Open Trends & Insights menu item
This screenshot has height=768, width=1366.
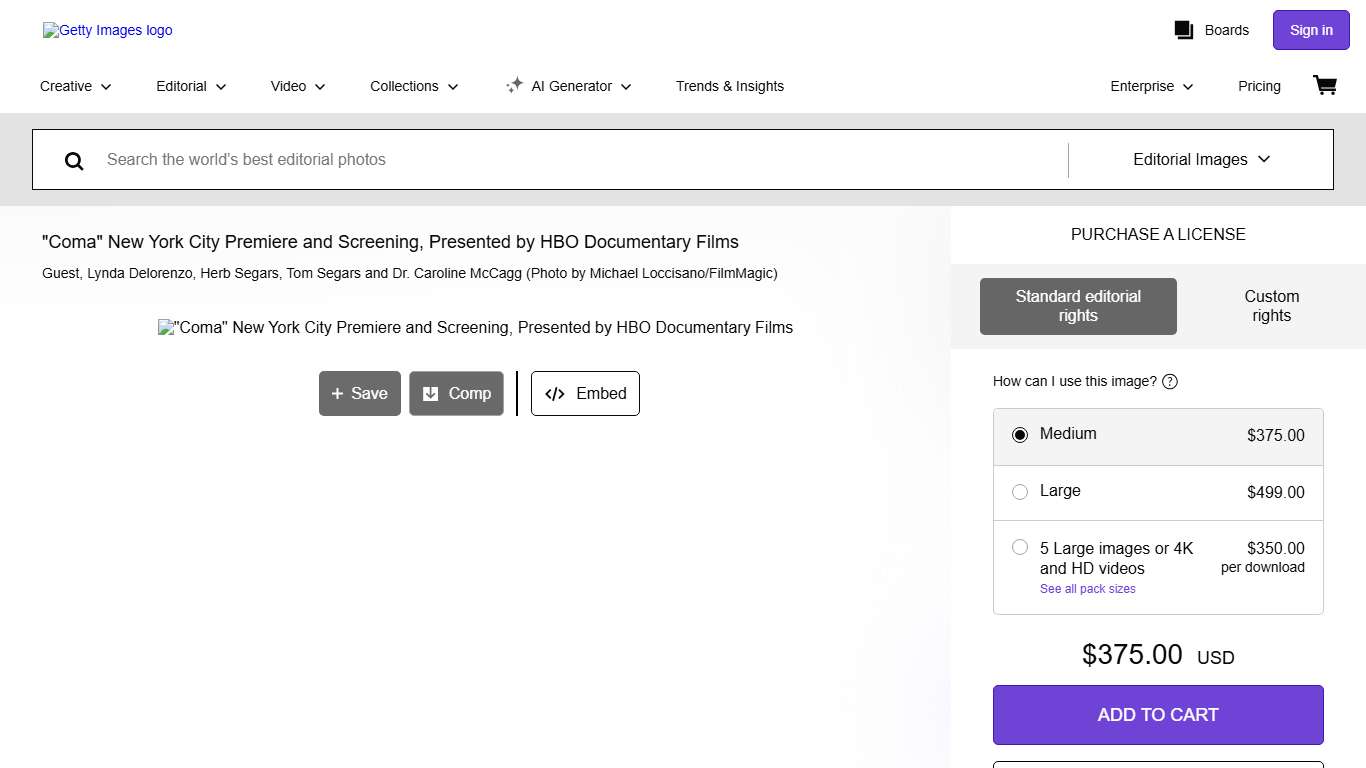click(729, 86)
